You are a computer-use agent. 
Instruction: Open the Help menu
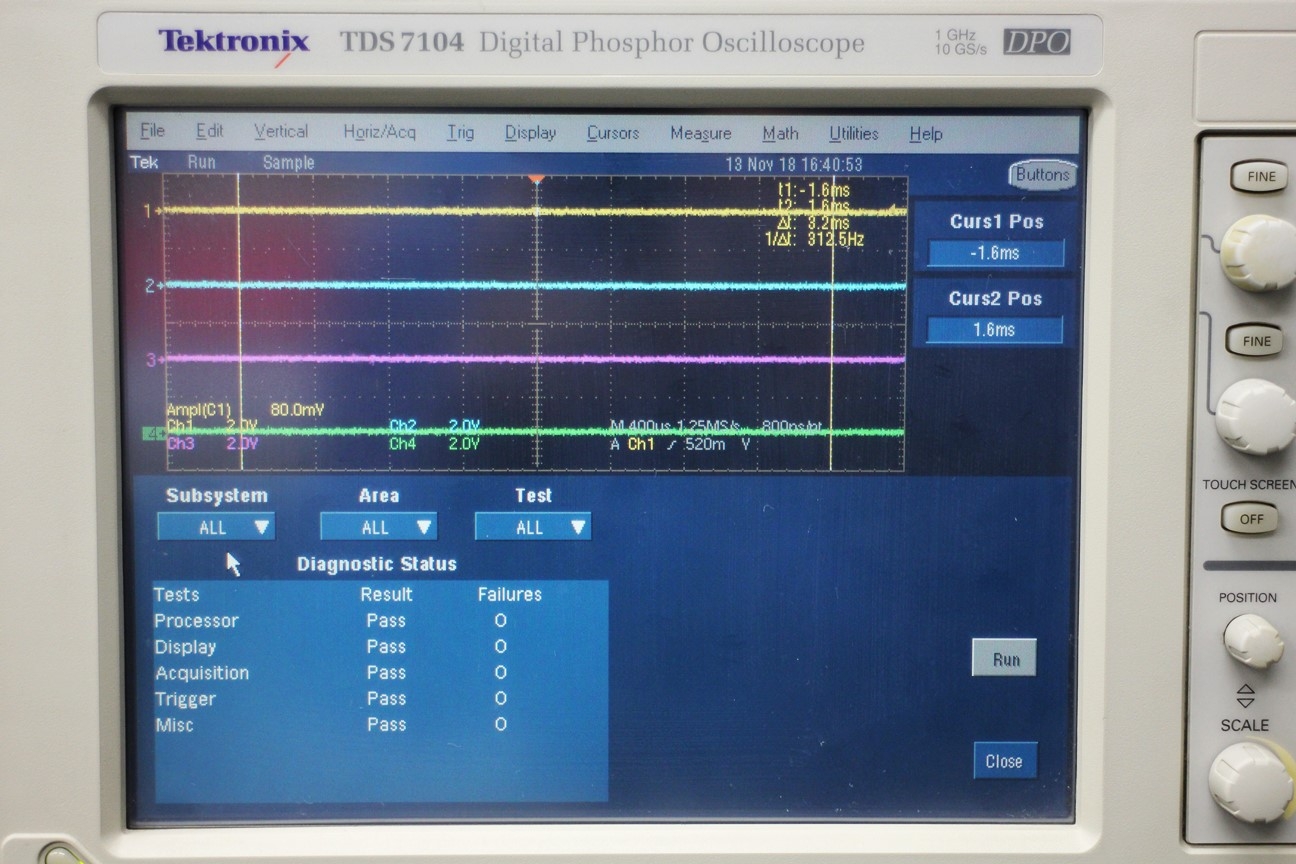925,134
